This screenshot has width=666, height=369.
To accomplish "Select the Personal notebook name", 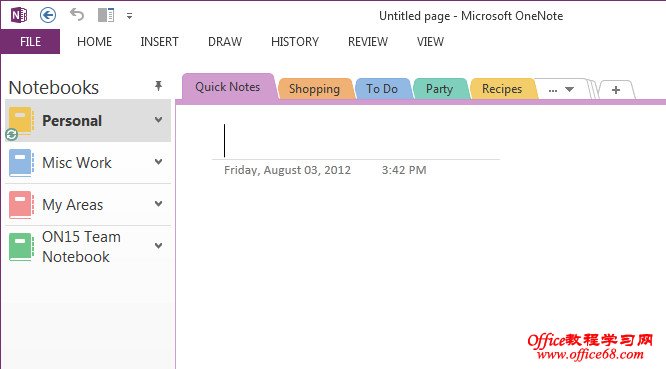I will [72, 121].
